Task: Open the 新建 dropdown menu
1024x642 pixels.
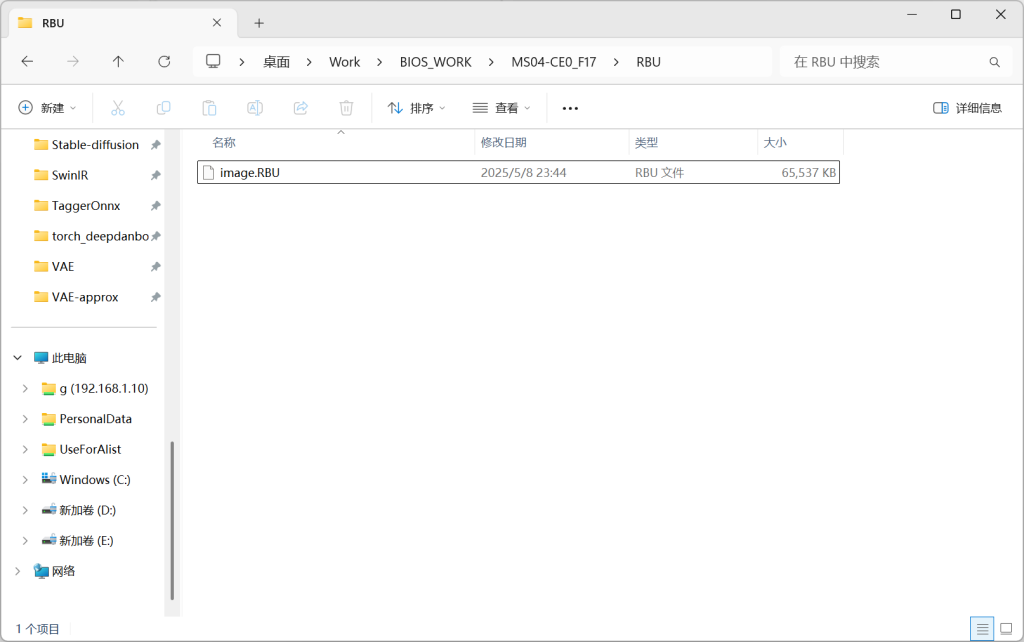Action: pyautogui.click(x=47, y=108)
